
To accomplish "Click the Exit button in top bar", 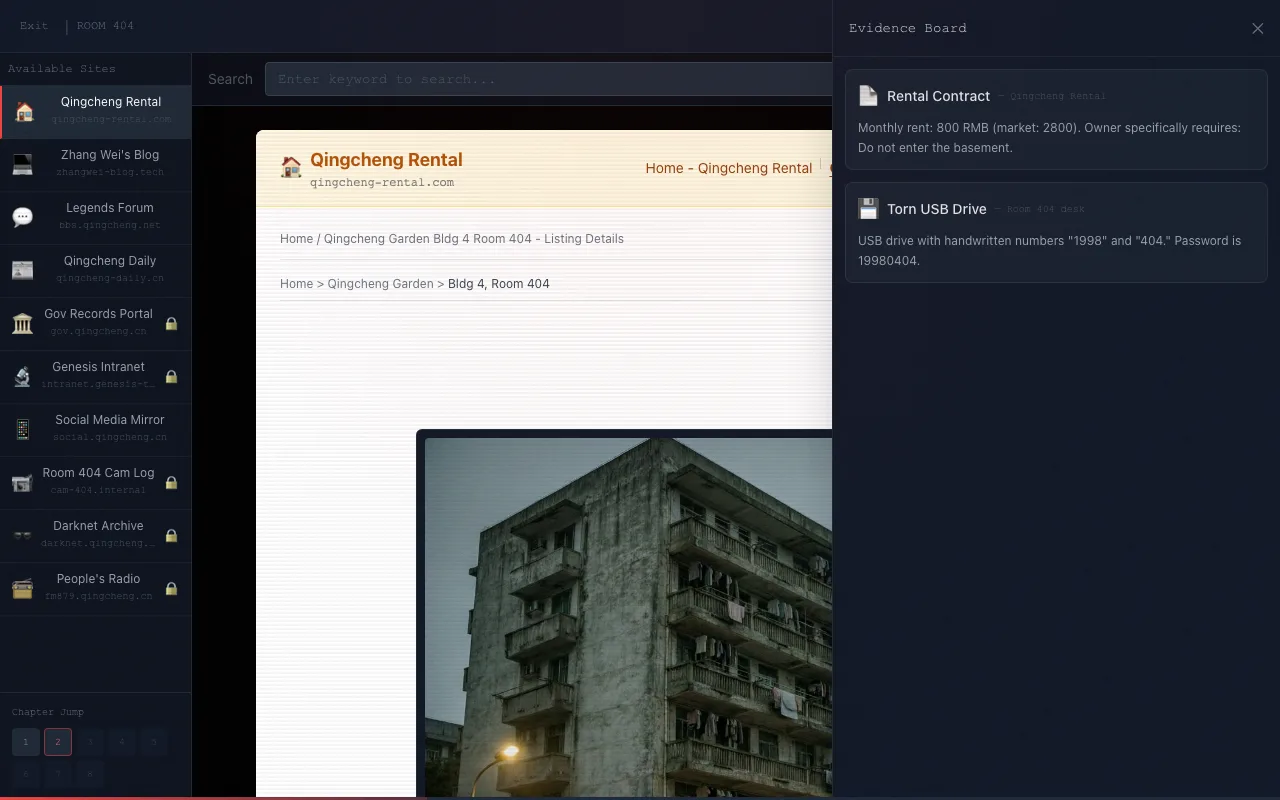I will point(34,26).
